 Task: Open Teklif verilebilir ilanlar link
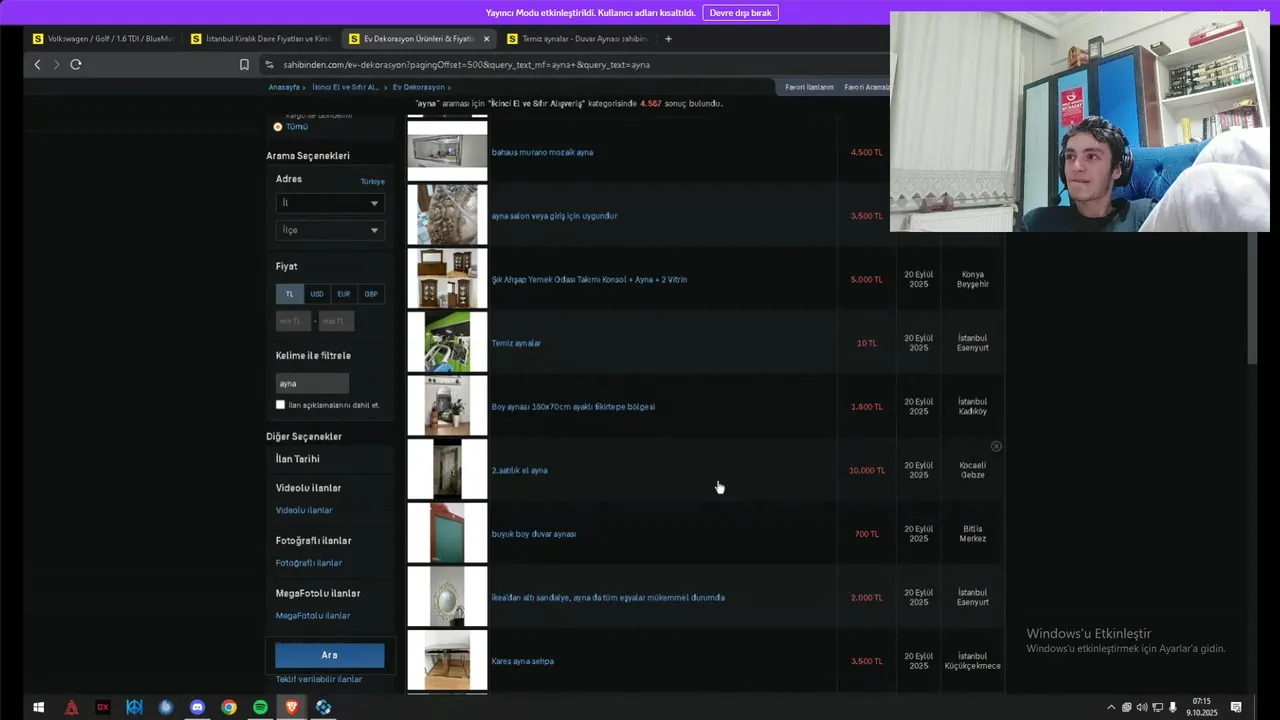319,679
